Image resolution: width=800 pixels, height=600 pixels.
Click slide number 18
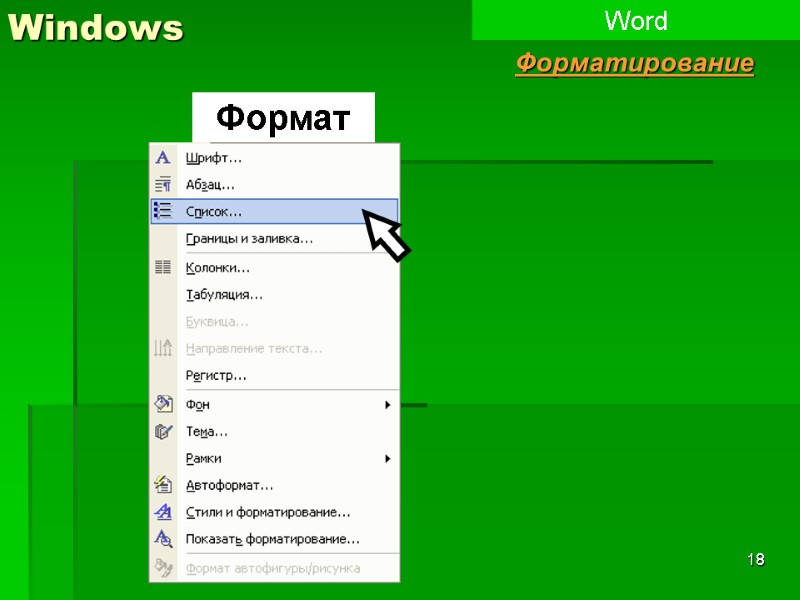tap(756, 559)
